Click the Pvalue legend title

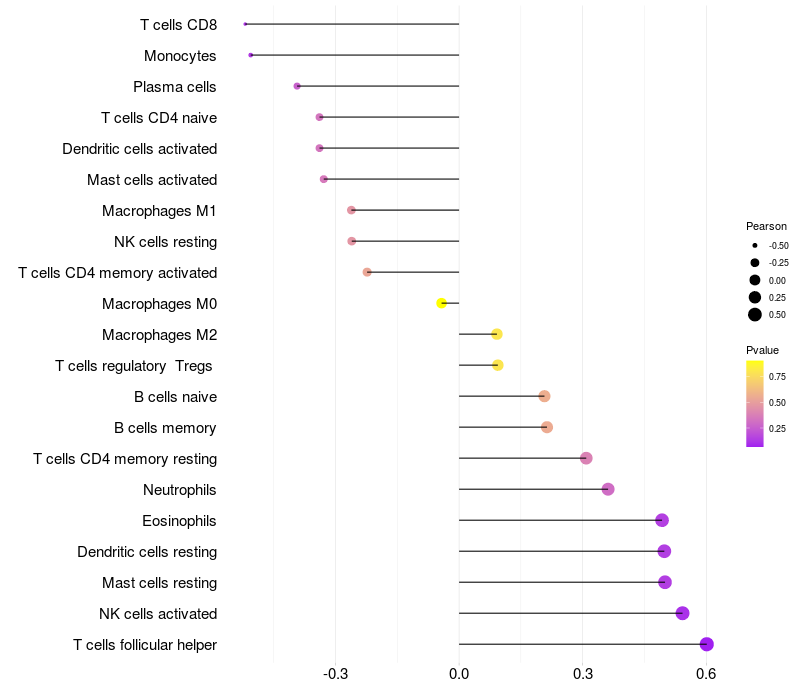pyautogui.click(x=762, y=351)
